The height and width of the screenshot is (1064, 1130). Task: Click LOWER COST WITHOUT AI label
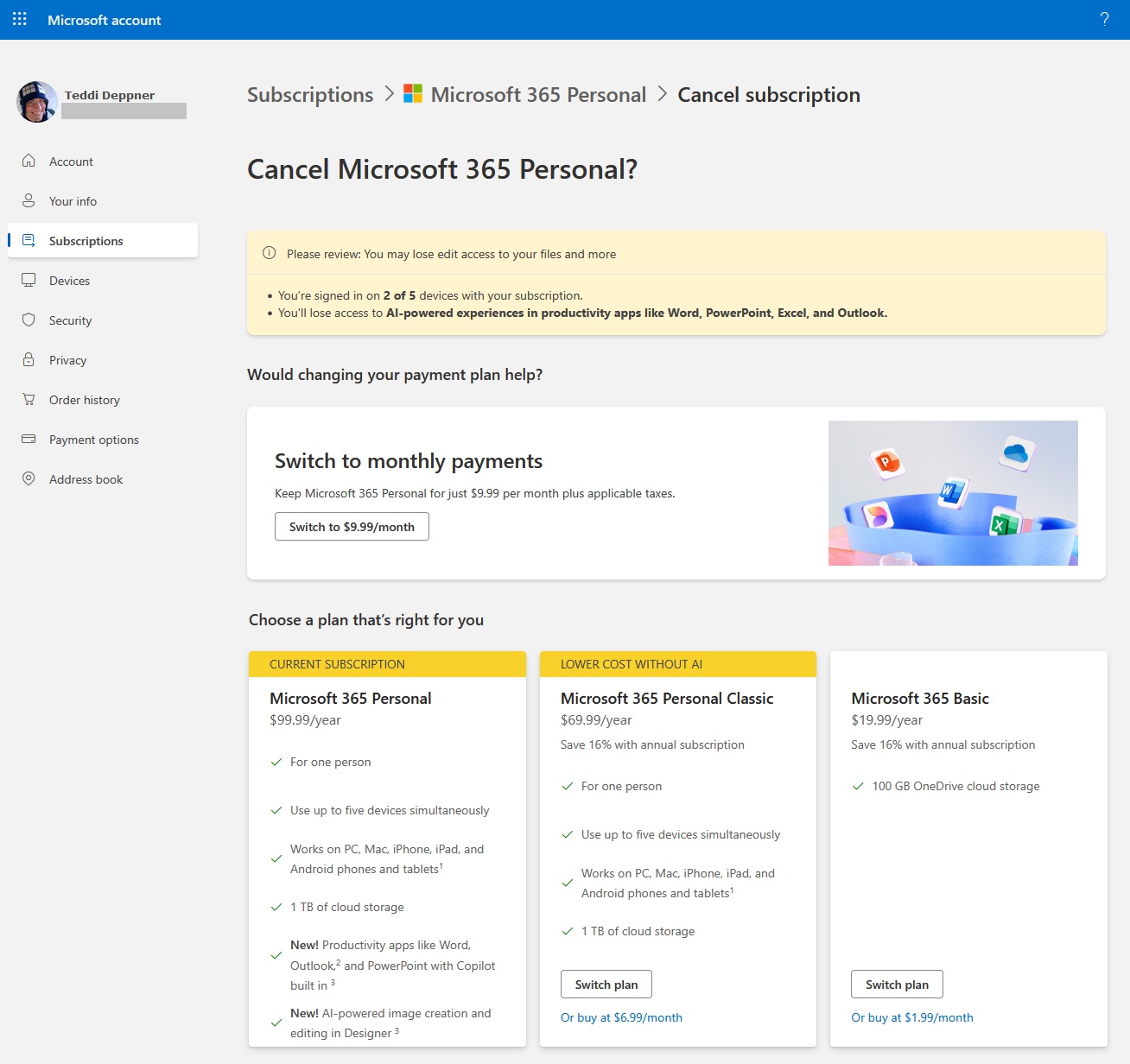[x=632, y=664]
